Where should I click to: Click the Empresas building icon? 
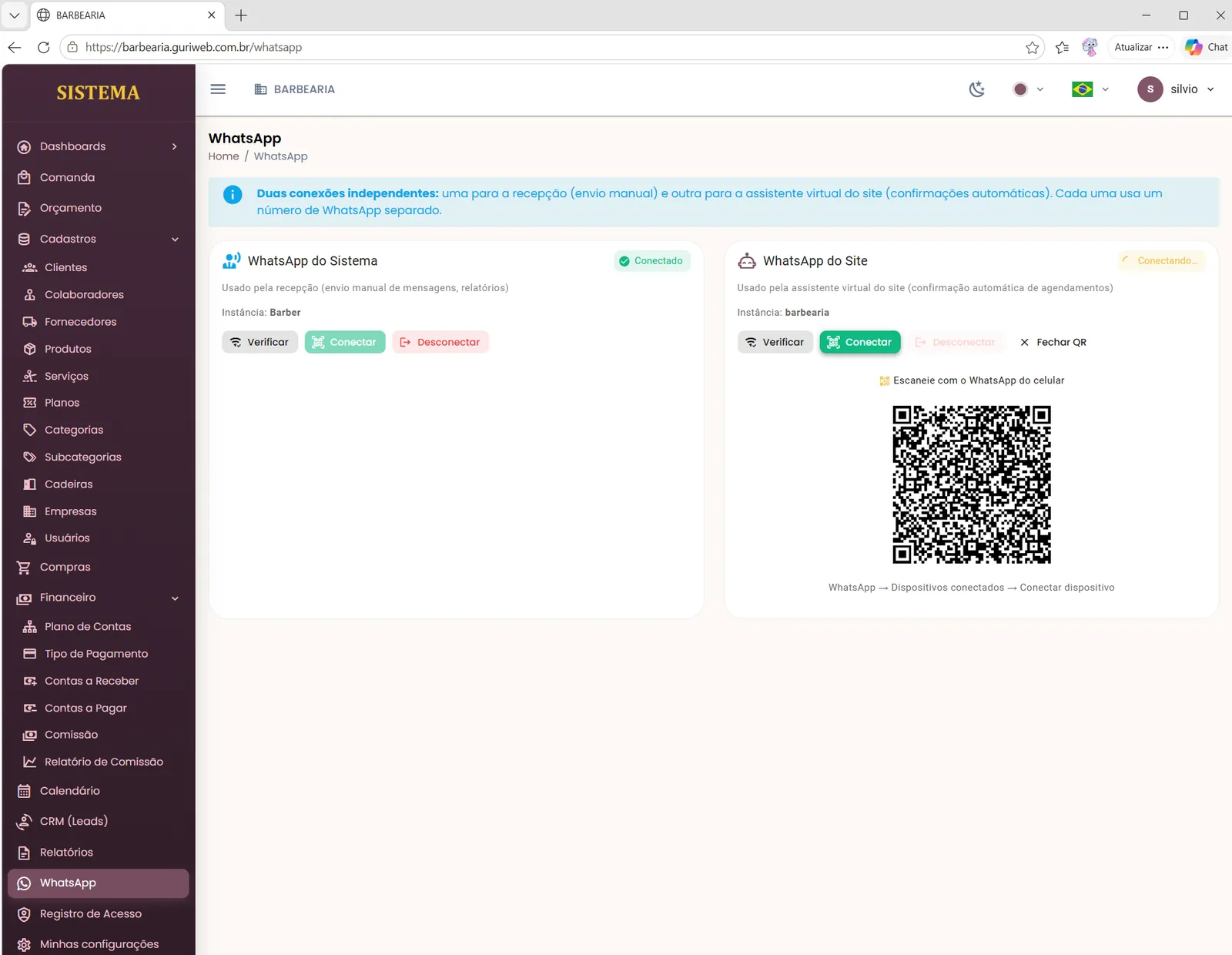[30, 511]
